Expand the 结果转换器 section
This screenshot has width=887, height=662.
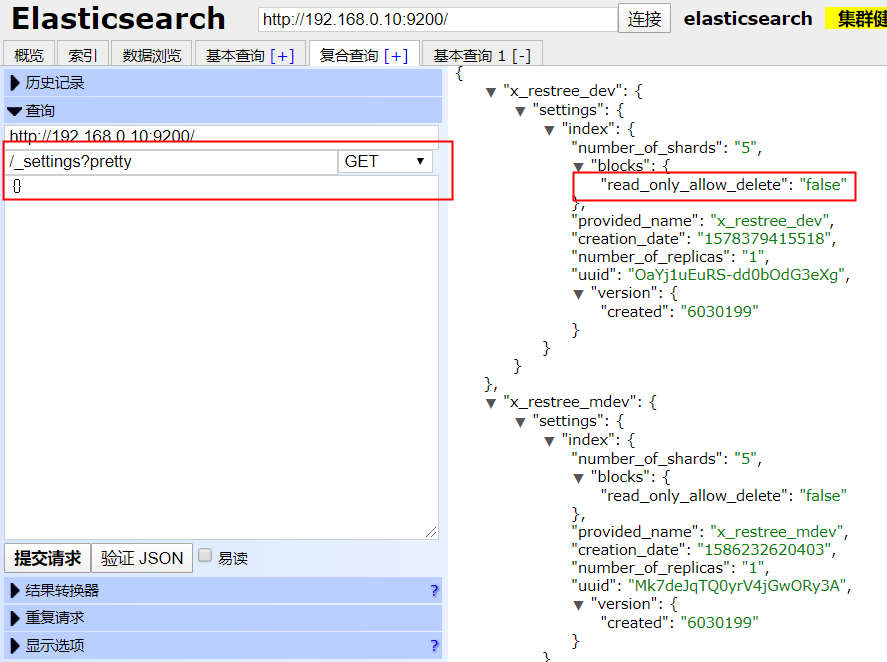click(223, 590)
